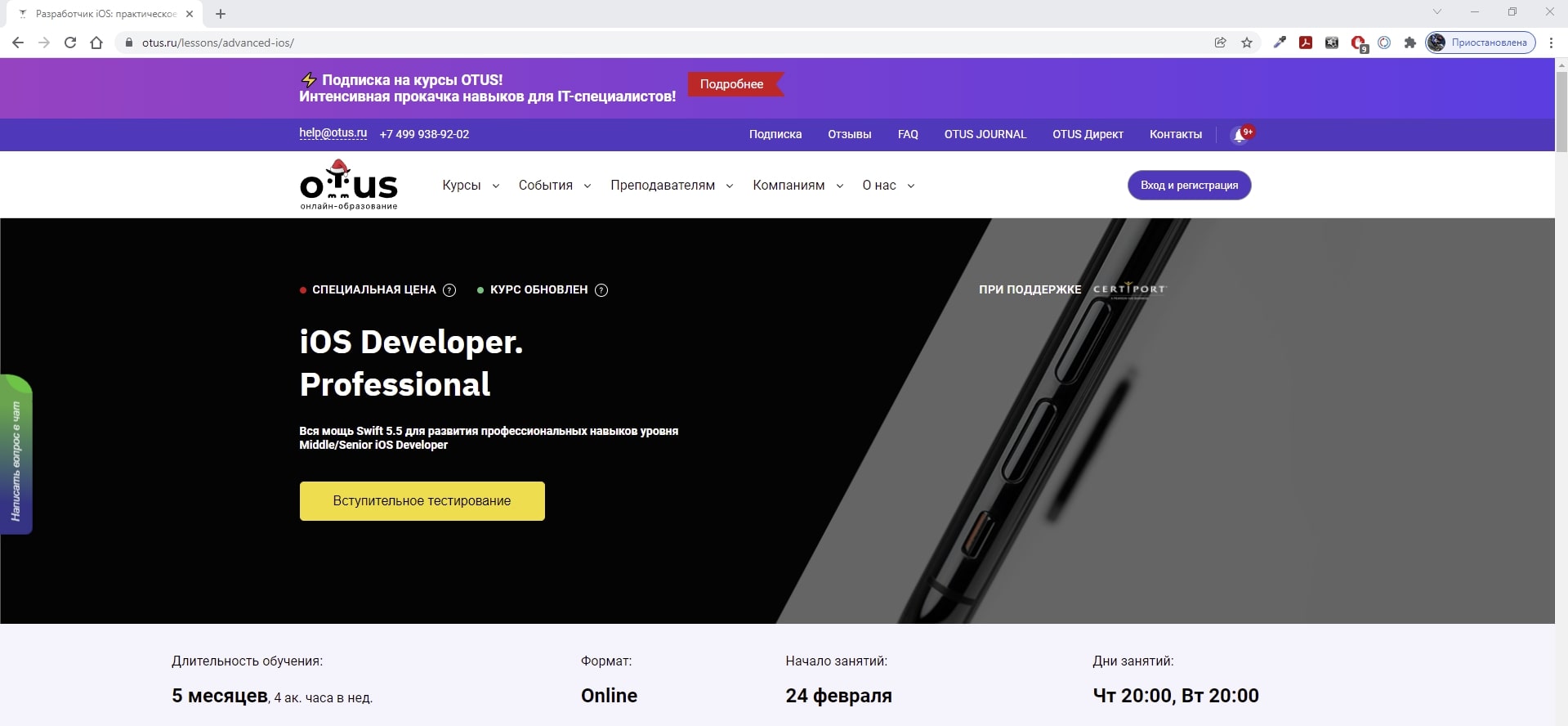Open the Контакты page

1176,134
